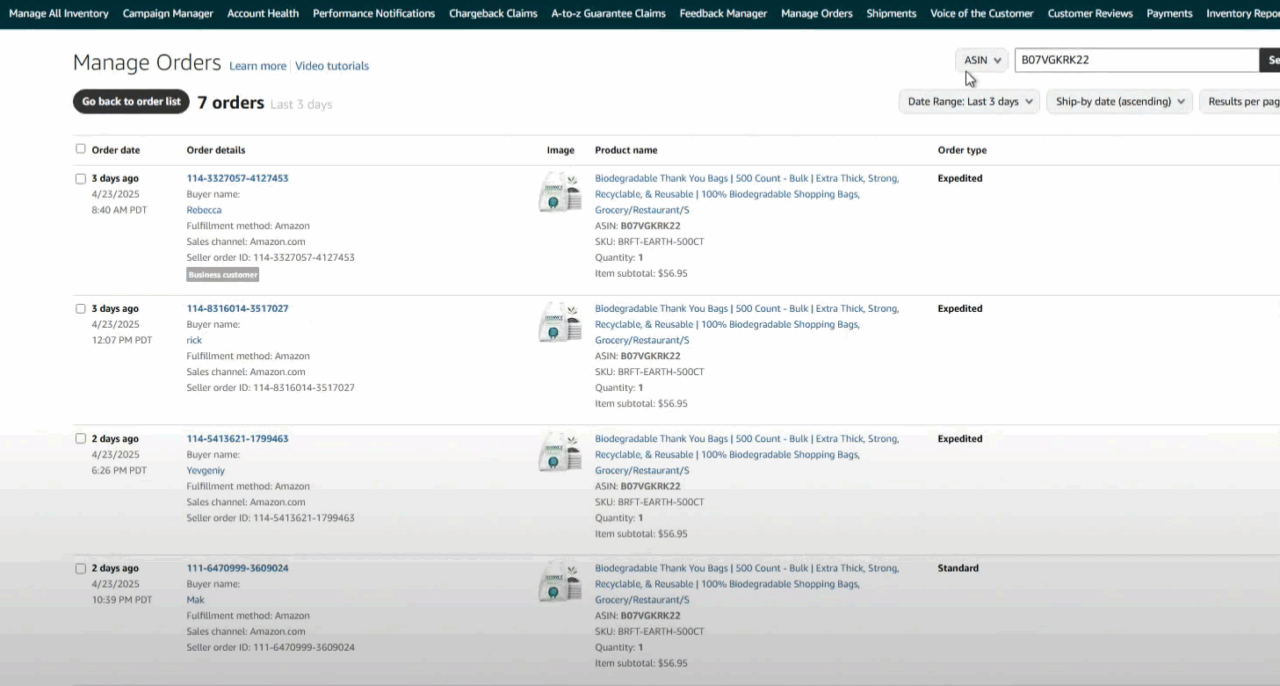Expand Date Range: Last 3 days dropdown
This screenshot has width=1280, height=686.
[970, 101]
